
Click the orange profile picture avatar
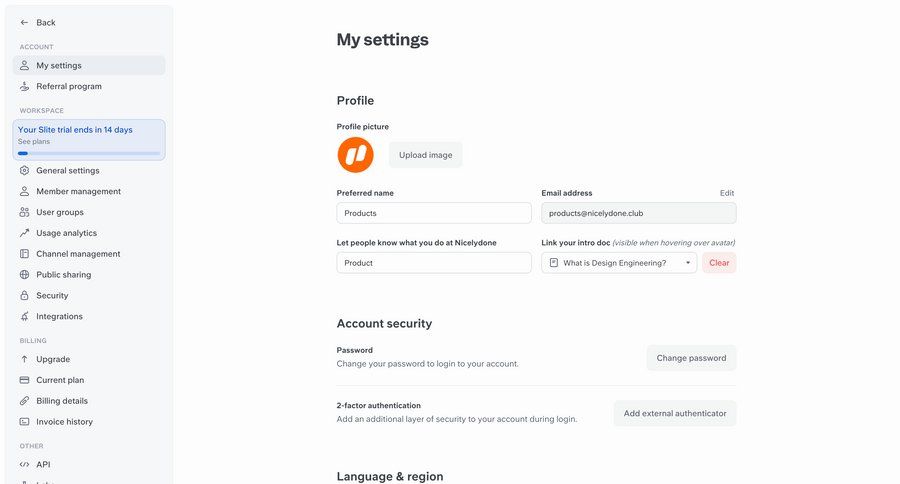355,155
